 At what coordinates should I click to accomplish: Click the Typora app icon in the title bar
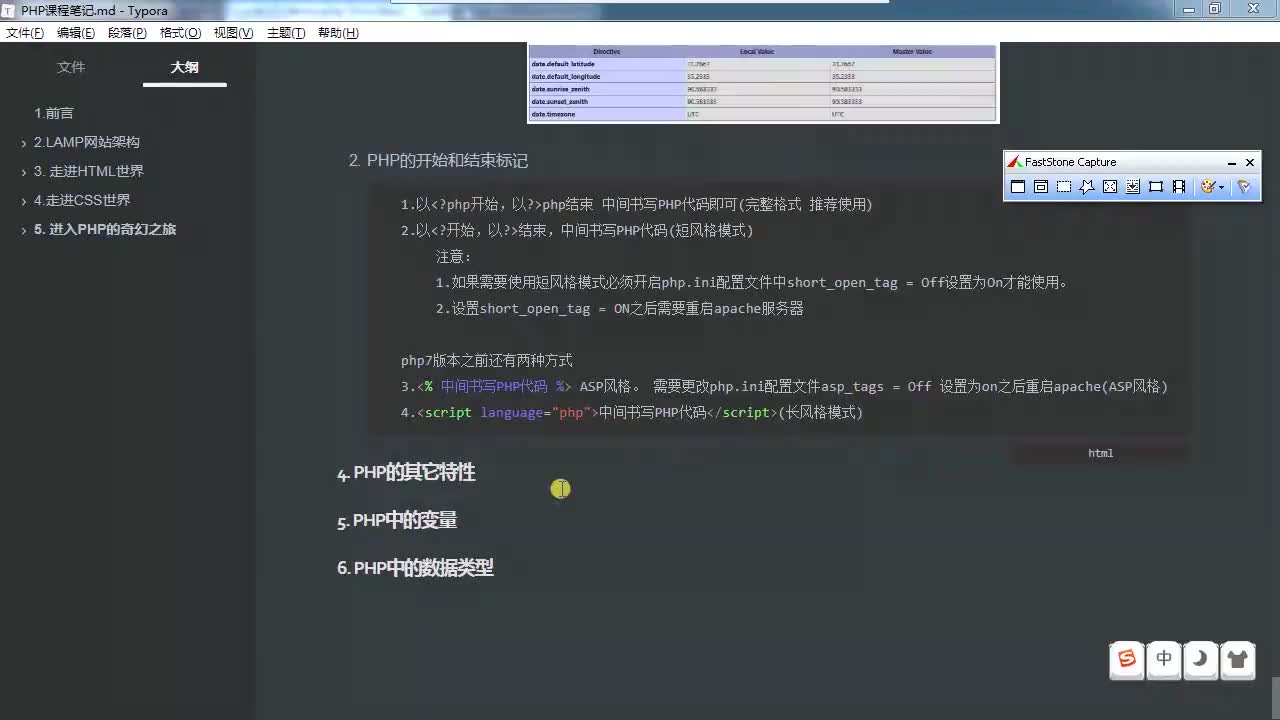(x=8, y=10)
